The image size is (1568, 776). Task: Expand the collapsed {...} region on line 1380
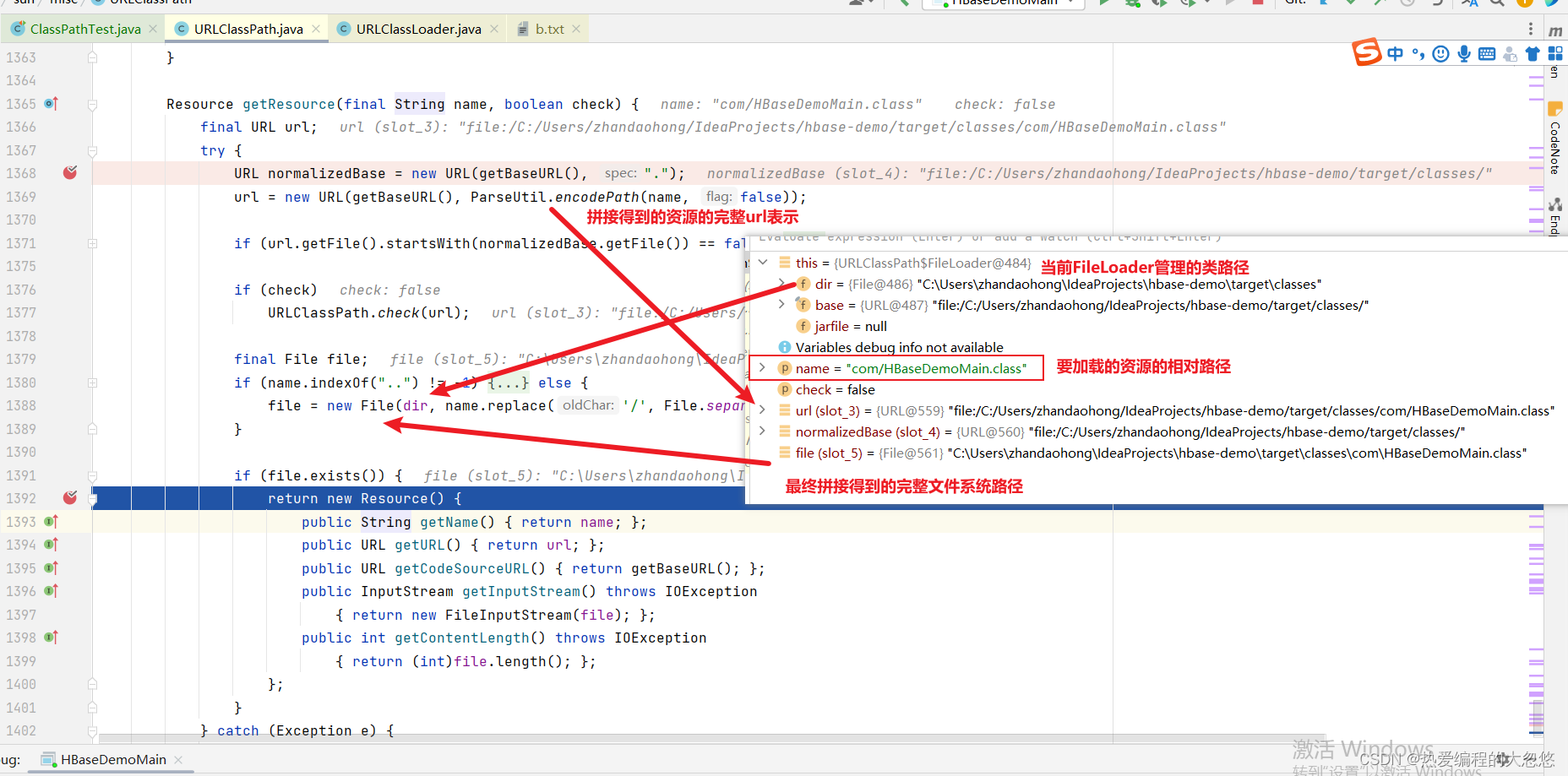(509, 383)
